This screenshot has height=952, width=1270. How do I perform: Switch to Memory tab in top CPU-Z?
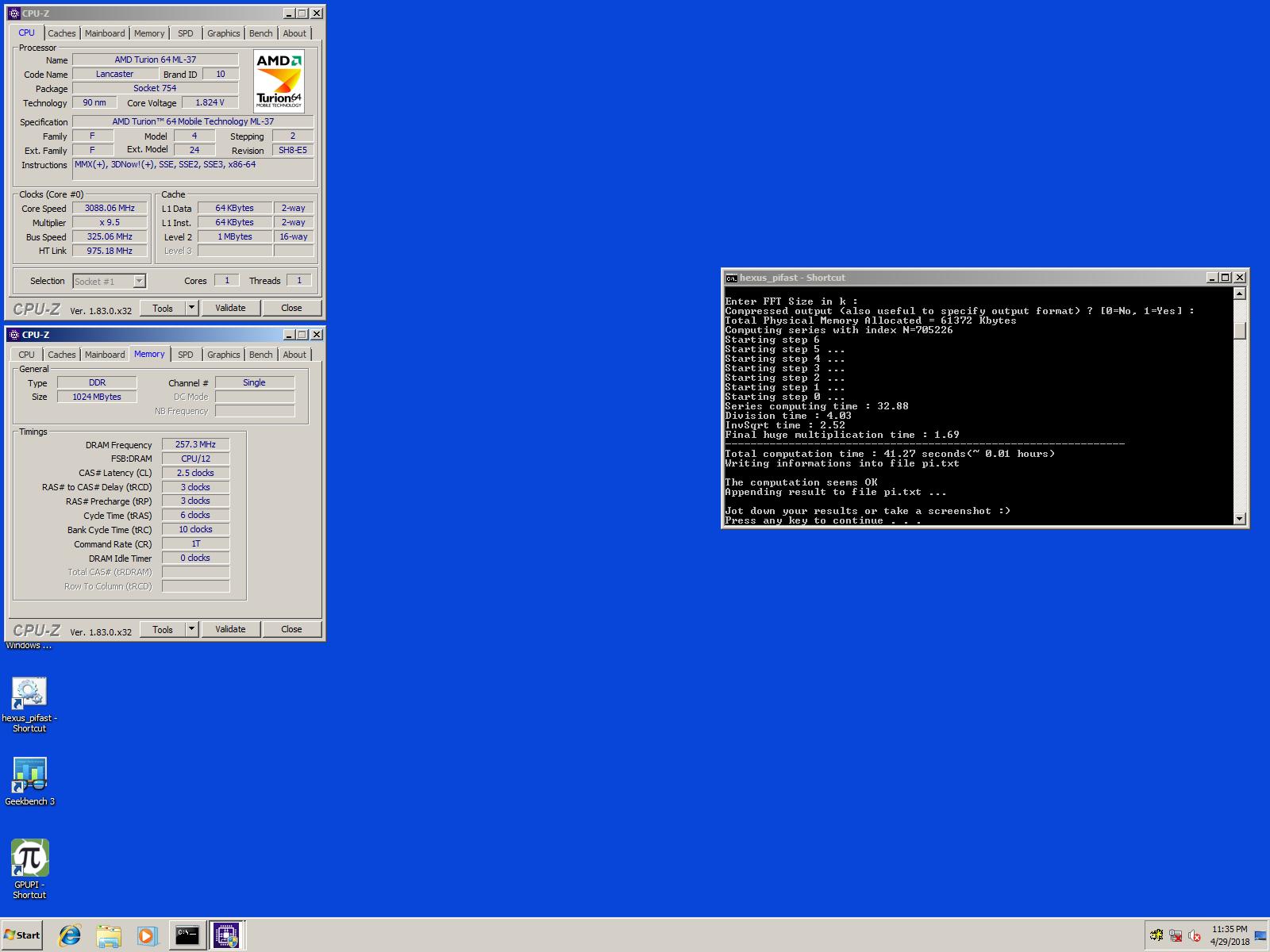click(x=149, y=33)
